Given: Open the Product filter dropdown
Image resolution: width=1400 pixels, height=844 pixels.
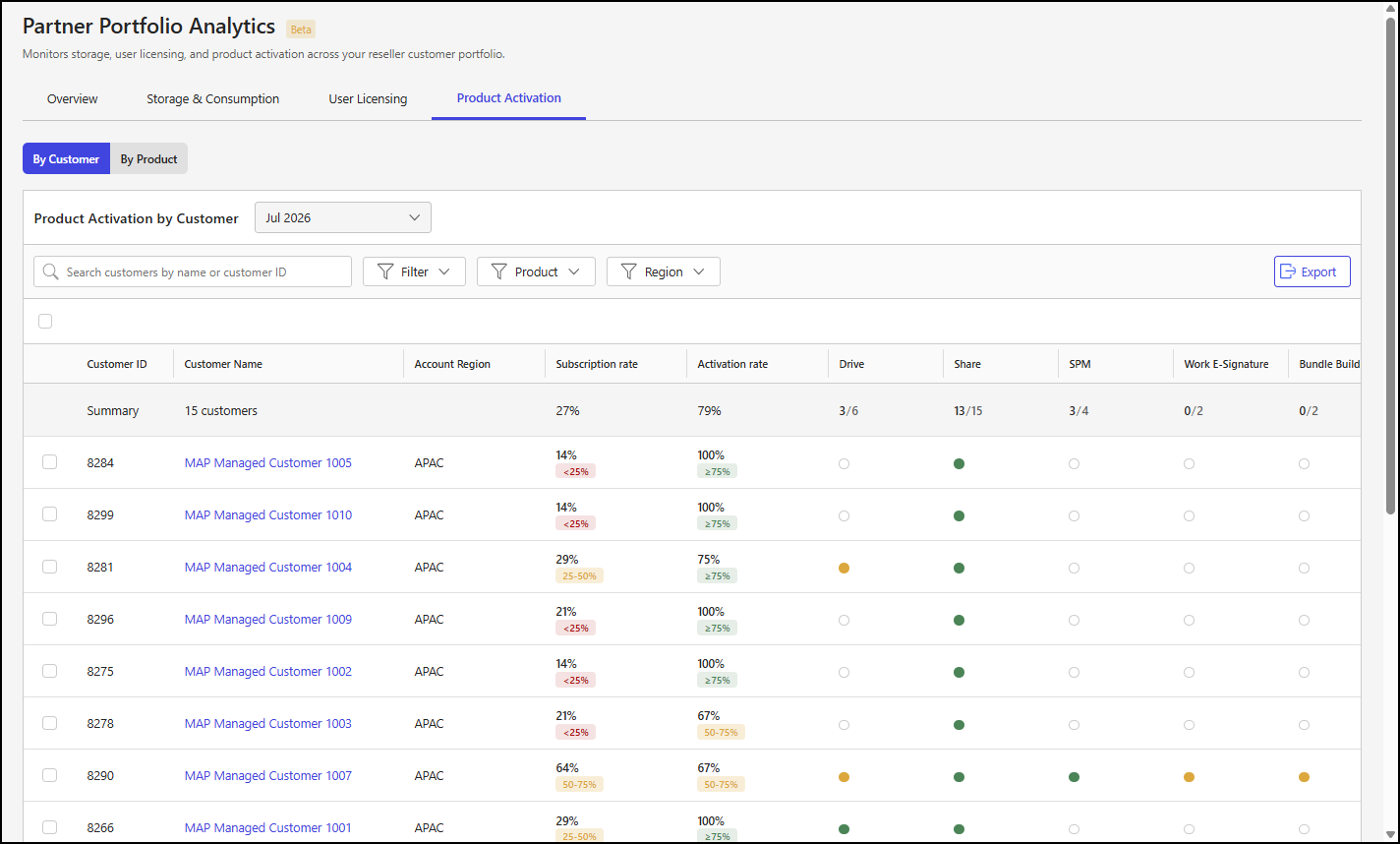Looking at the screenshot, I should coord(536,271).
